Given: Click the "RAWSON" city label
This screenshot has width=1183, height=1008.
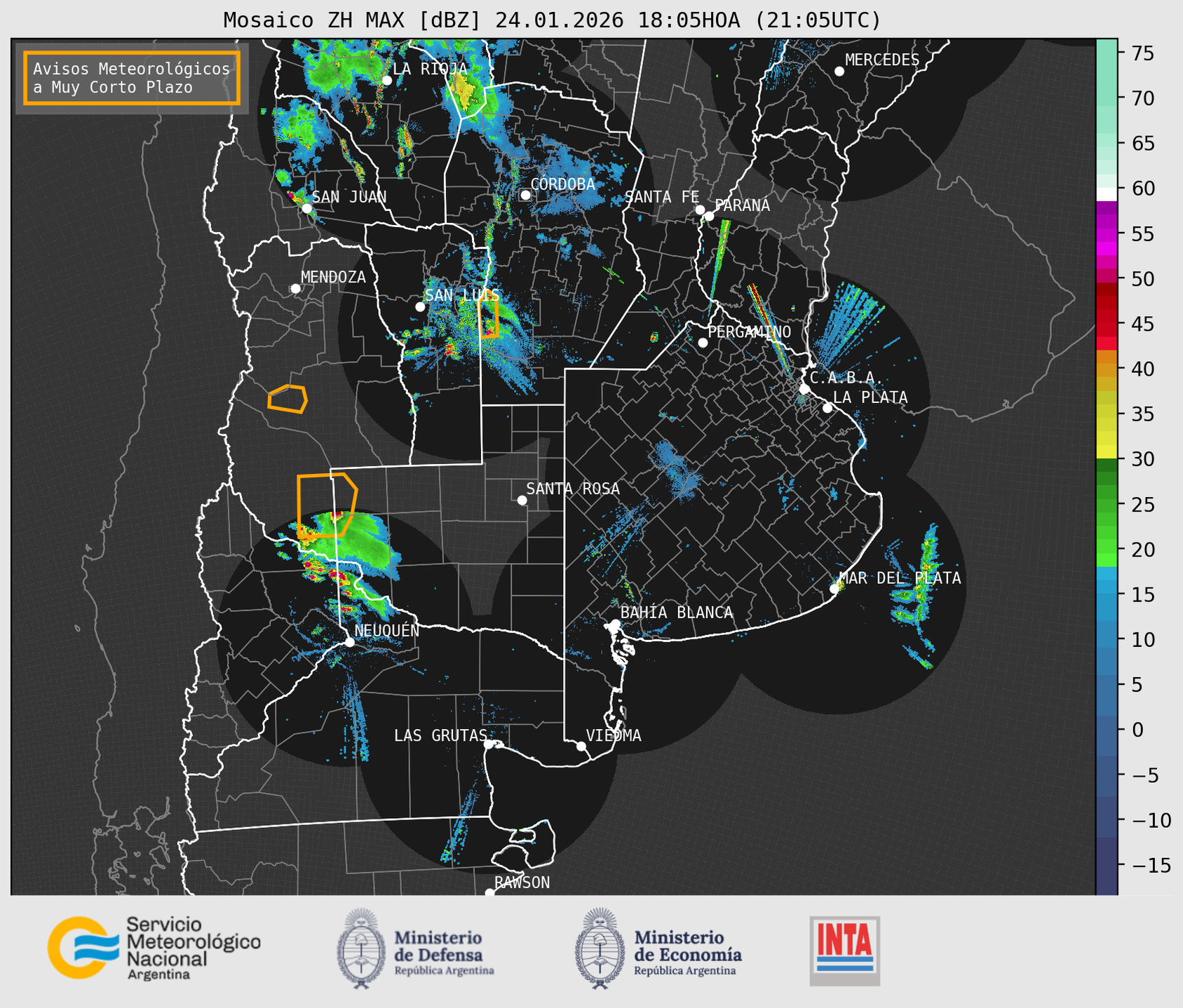Looking at the screenshot, I should [522, 883].
